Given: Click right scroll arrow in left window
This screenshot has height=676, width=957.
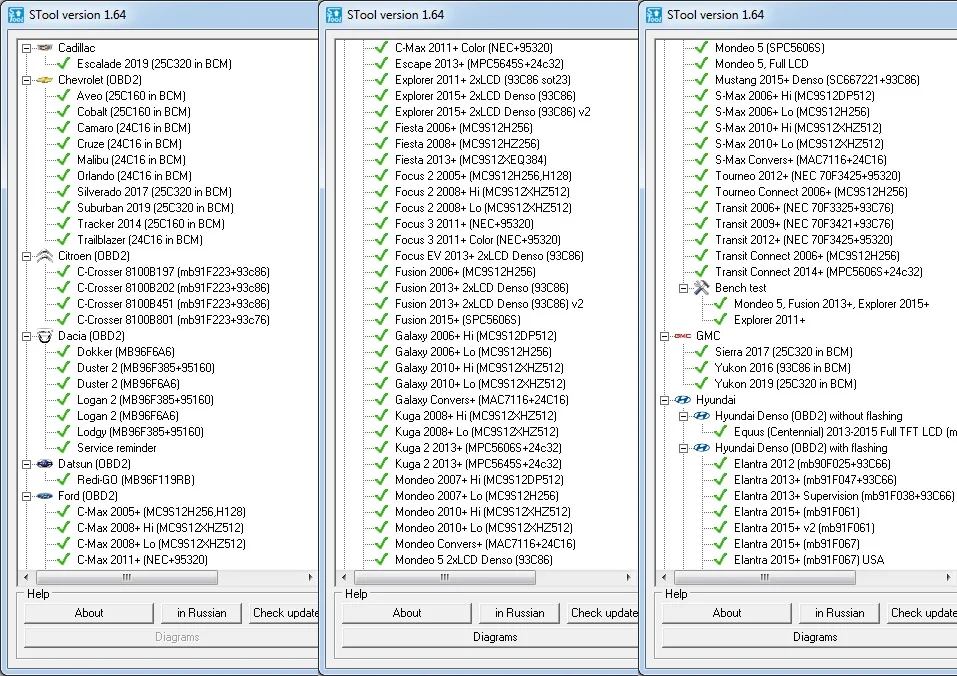Looking at the screenshot, I should pyautogui.click(x=310, y=577).
